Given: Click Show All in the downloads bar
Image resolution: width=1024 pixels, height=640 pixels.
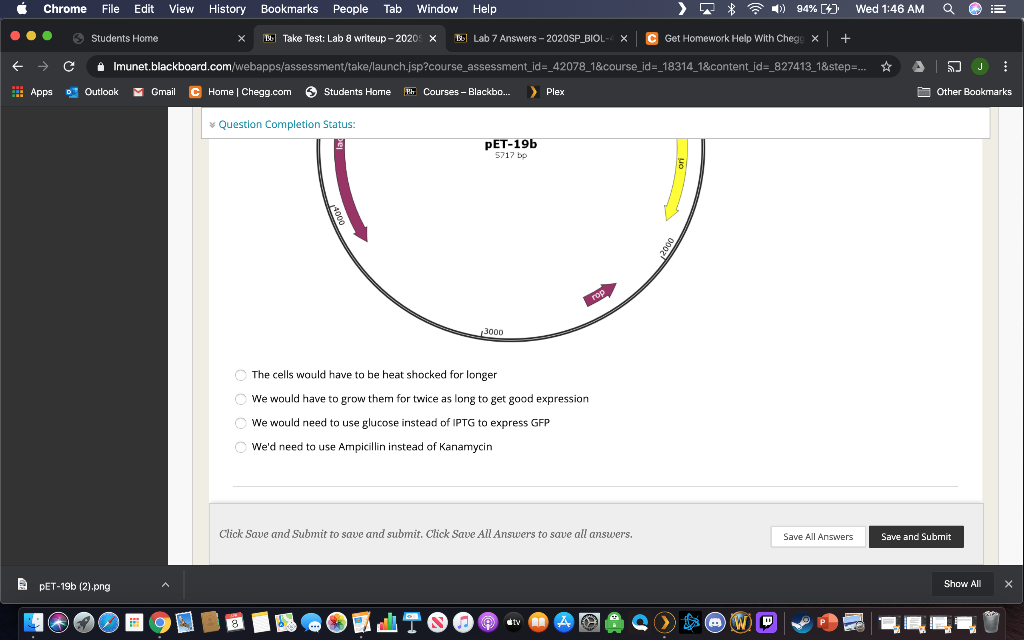Looking at the screenshot, I should coord(961,583).
